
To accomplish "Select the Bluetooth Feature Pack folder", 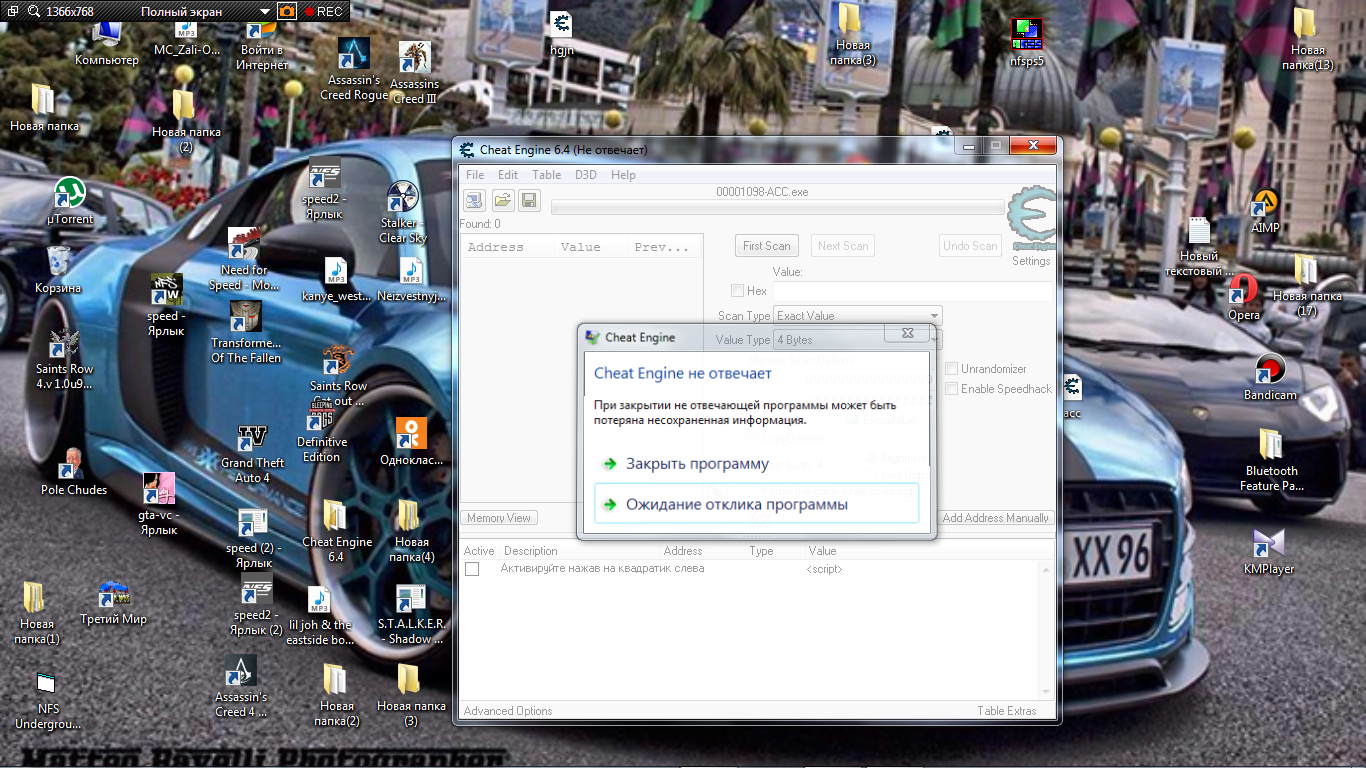I will tap(1272, 460).
